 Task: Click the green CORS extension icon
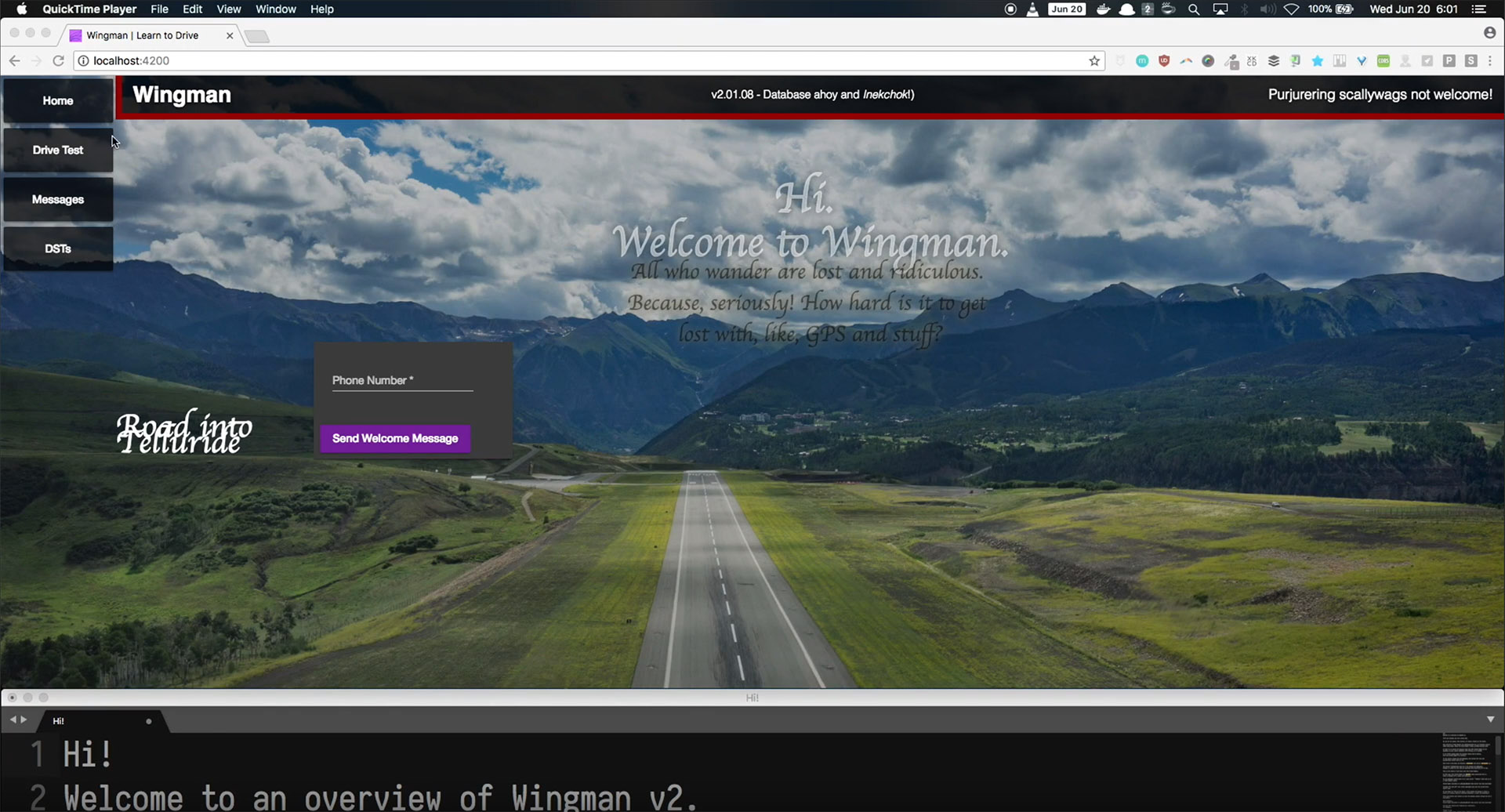[x=1384, y=61]
